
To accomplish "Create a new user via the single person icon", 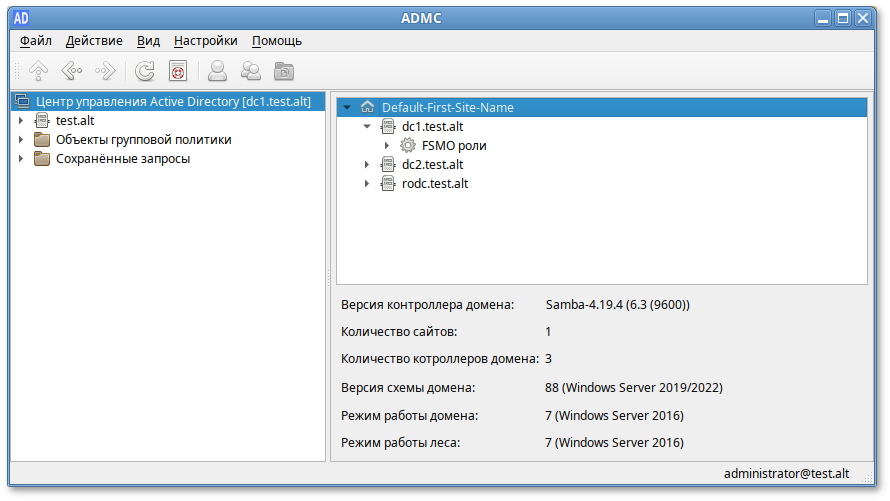I will click(217, 71).
